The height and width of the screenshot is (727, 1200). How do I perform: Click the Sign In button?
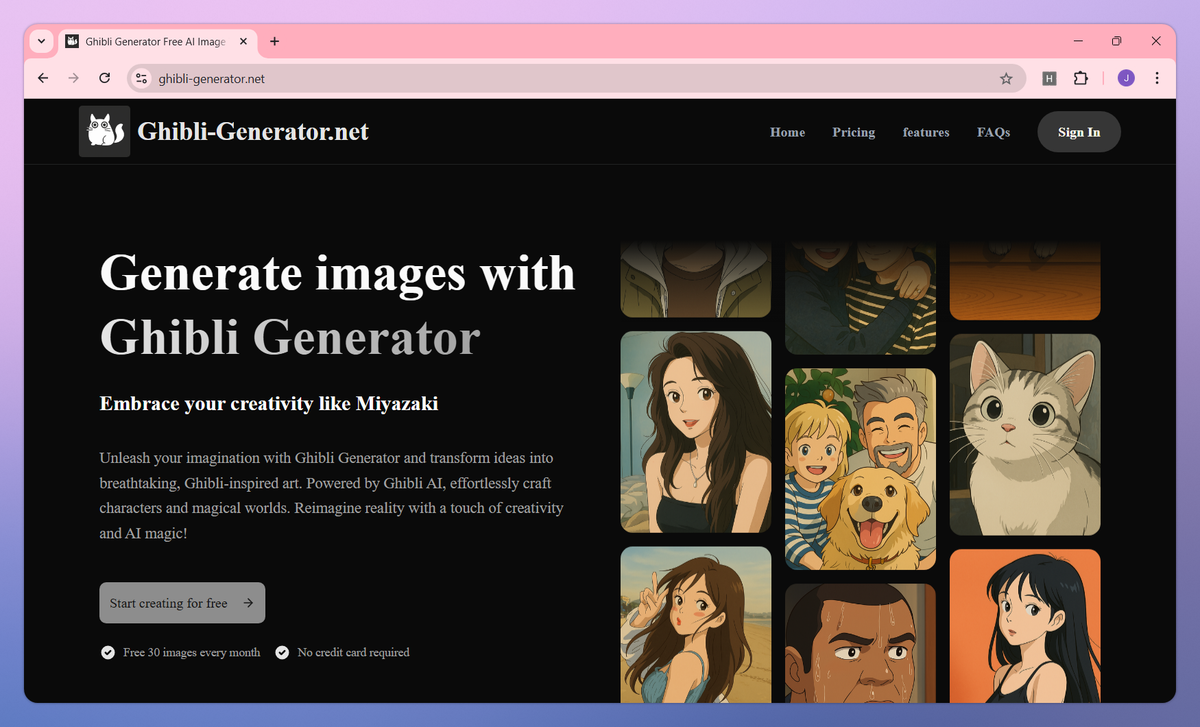[x=1079, y=132]
